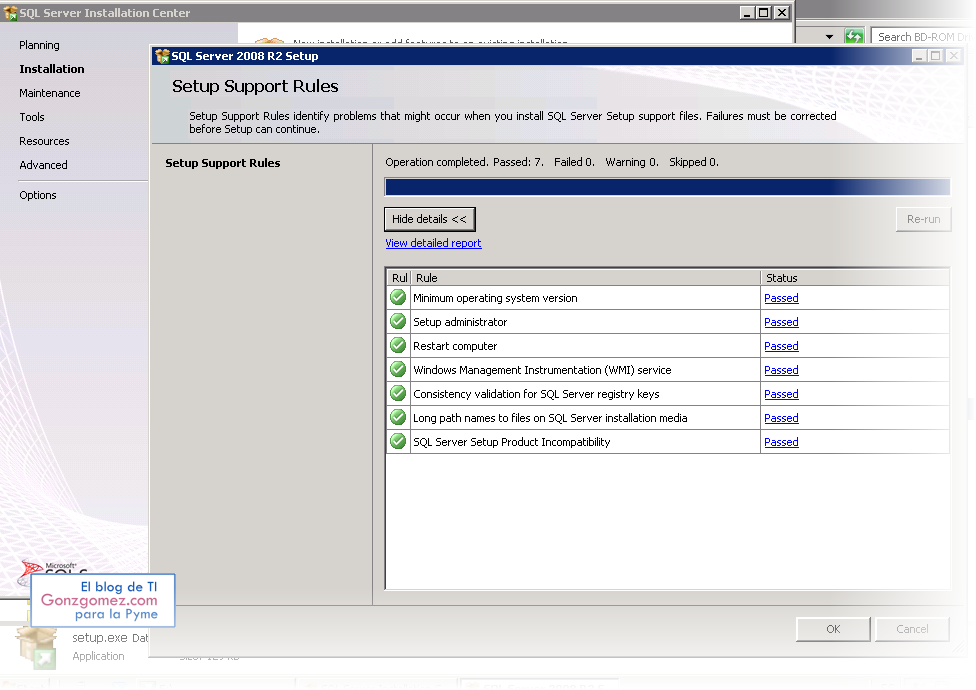
Task: Maximize the SQL Server Installation Center window
Action: click(764, 12)
